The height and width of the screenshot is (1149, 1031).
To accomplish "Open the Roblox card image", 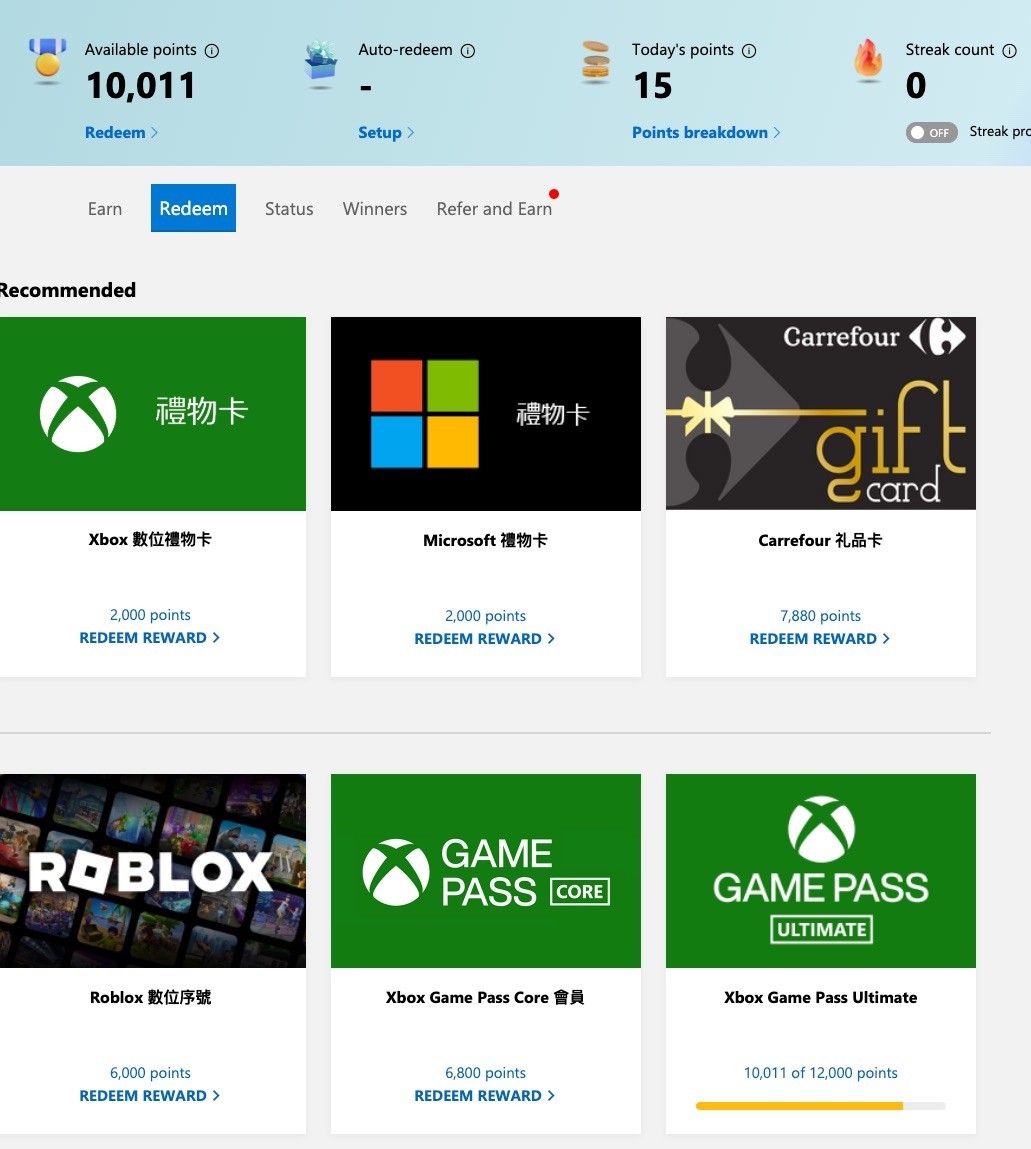I will [x=152, y=871].
